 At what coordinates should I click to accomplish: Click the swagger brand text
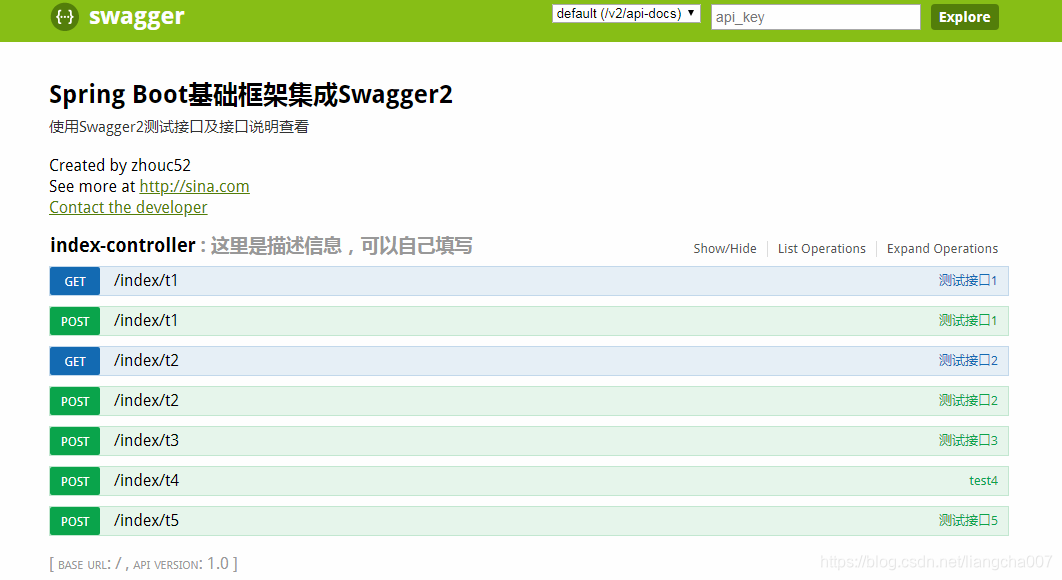(x=136, y=16)
